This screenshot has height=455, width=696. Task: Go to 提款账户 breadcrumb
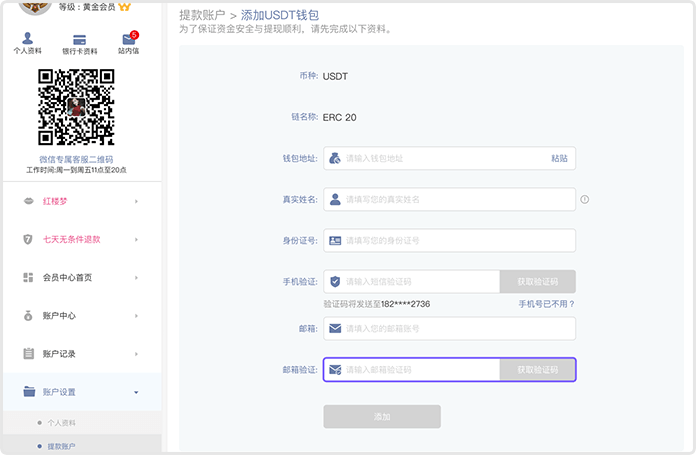202,15
